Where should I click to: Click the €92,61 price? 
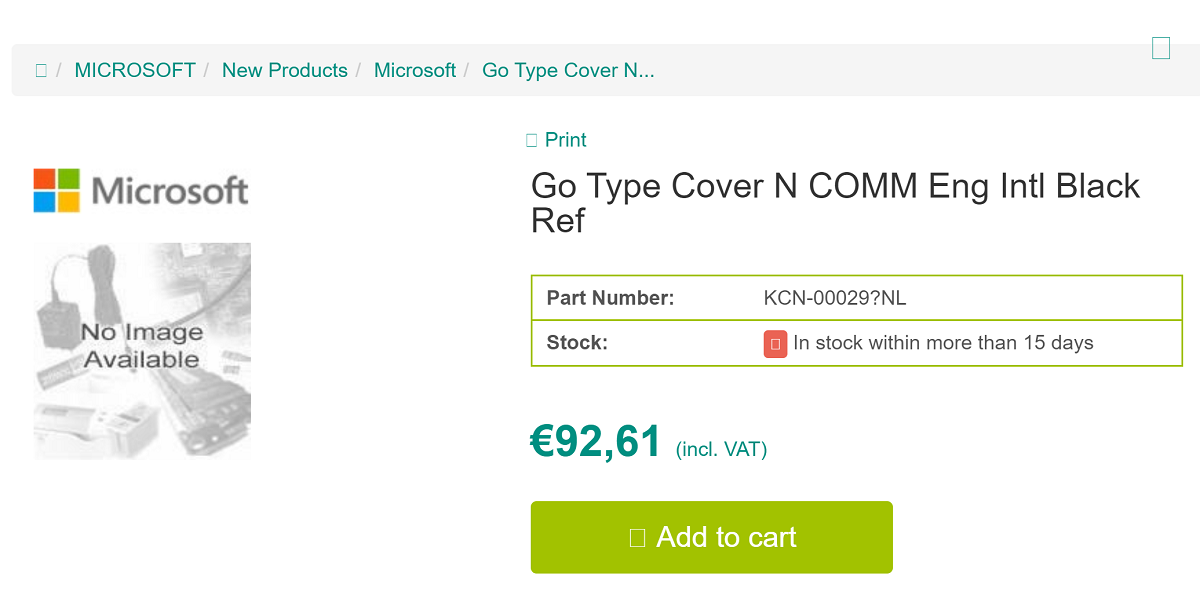(596, 442)
